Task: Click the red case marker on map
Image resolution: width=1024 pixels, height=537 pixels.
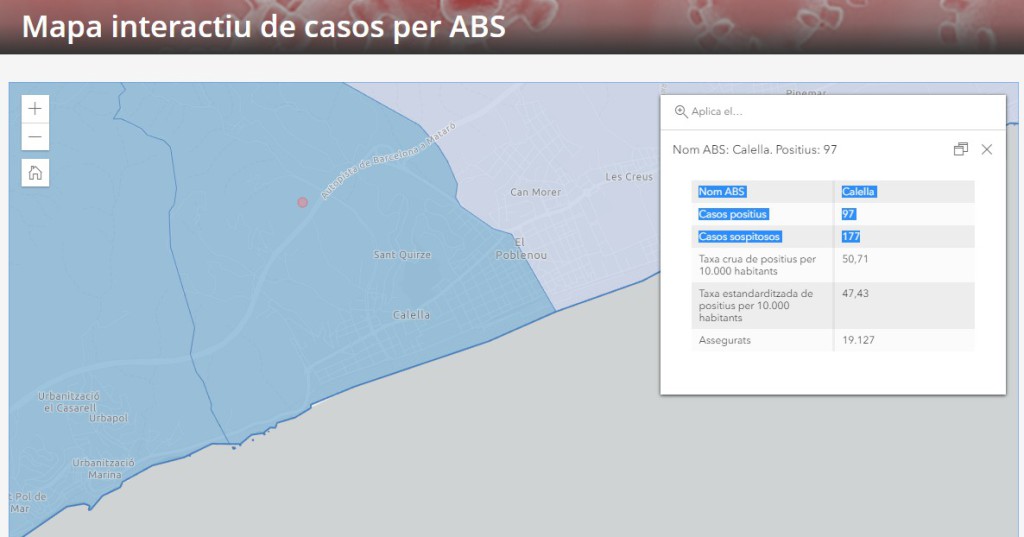Action: pyautogui.click(x=302, y=203)
